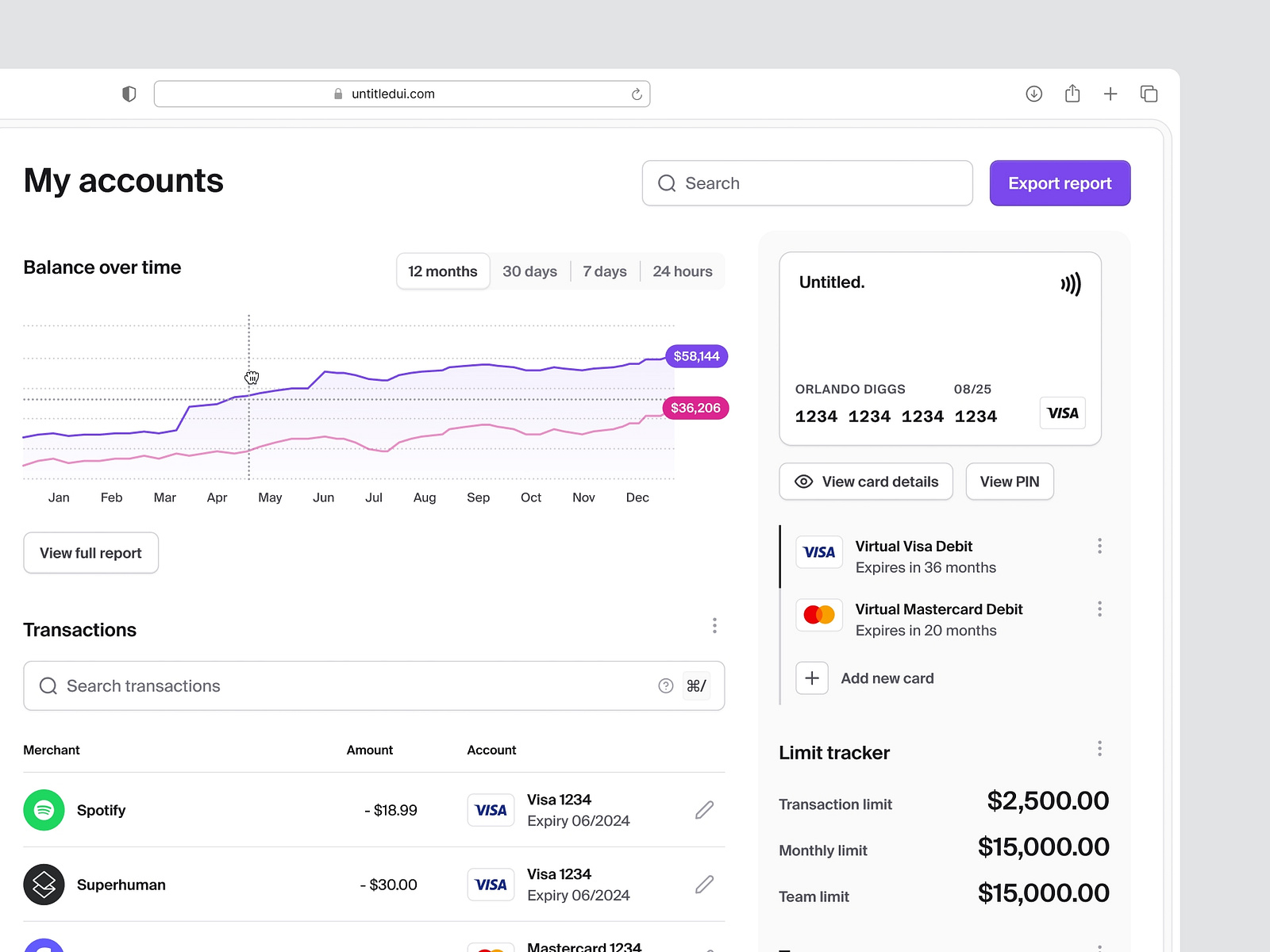Click the Superhuman merchant icon

[44, 884]
